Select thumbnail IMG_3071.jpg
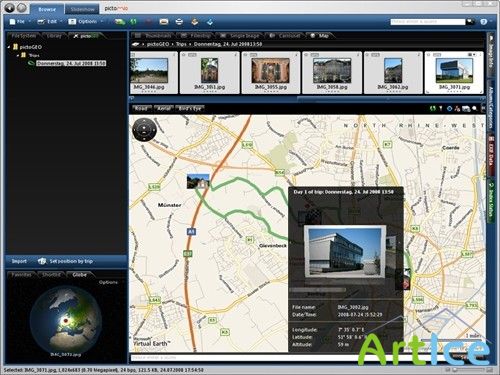This screenshot has height=375, width=500. [x=454, y=73]
